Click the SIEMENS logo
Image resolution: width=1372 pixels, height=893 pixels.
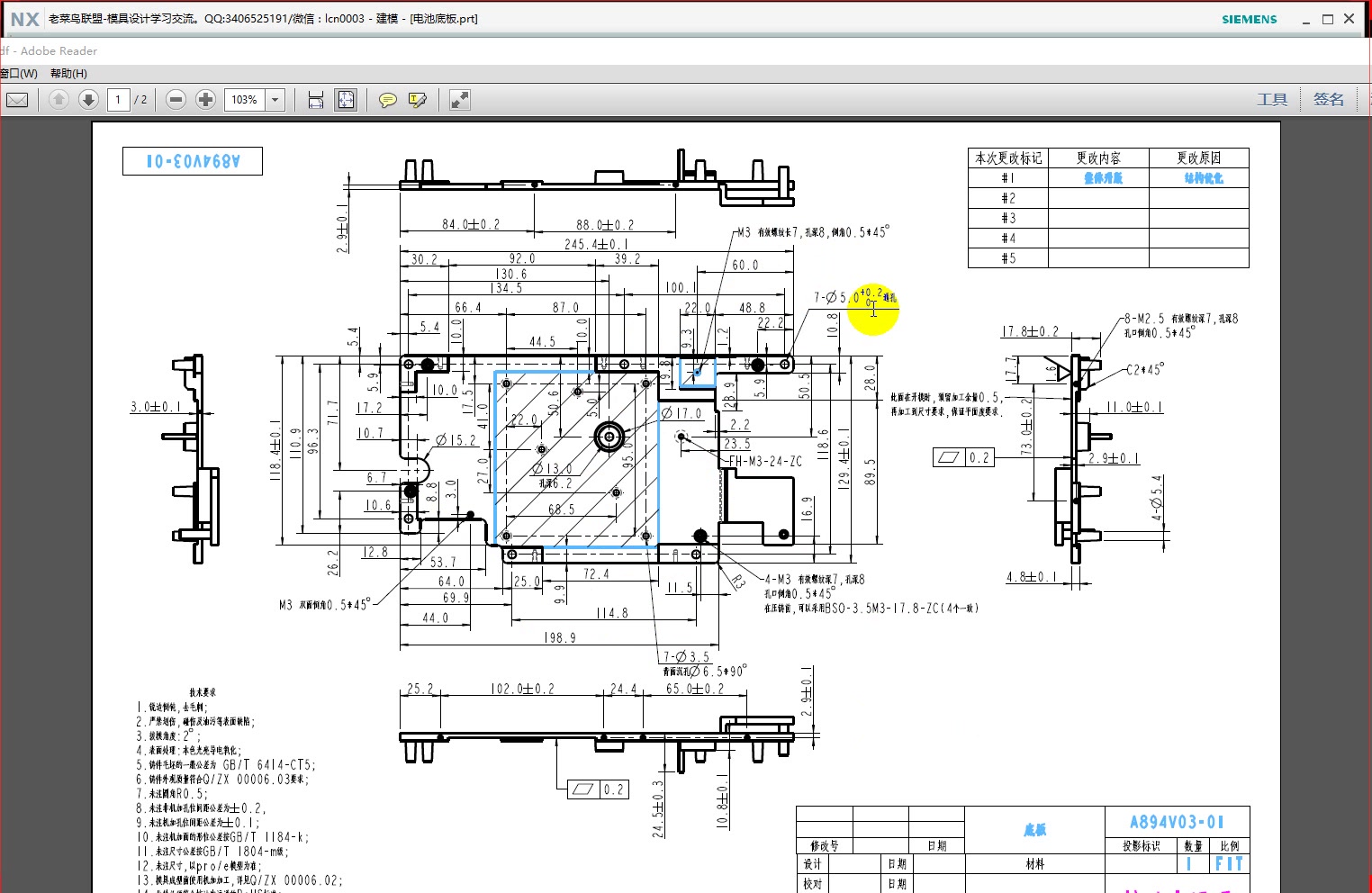click(x=1249, y=19)
